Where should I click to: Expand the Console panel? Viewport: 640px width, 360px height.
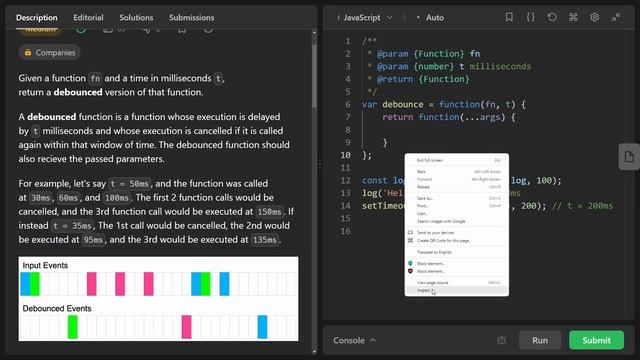tap(354, 340)
